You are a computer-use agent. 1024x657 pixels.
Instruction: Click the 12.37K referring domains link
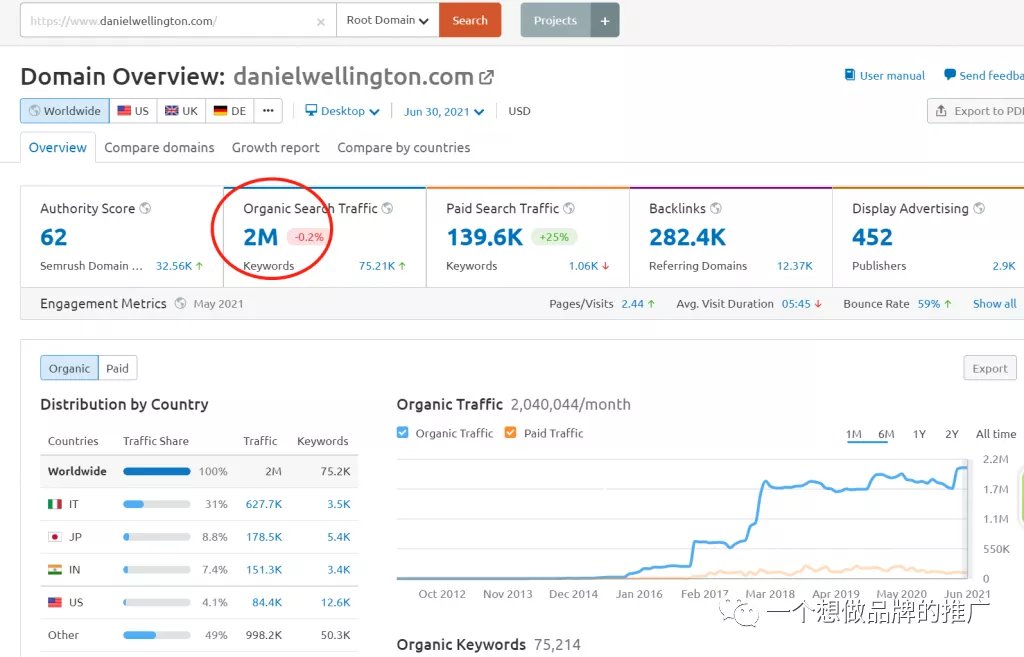tap(795, 266)
